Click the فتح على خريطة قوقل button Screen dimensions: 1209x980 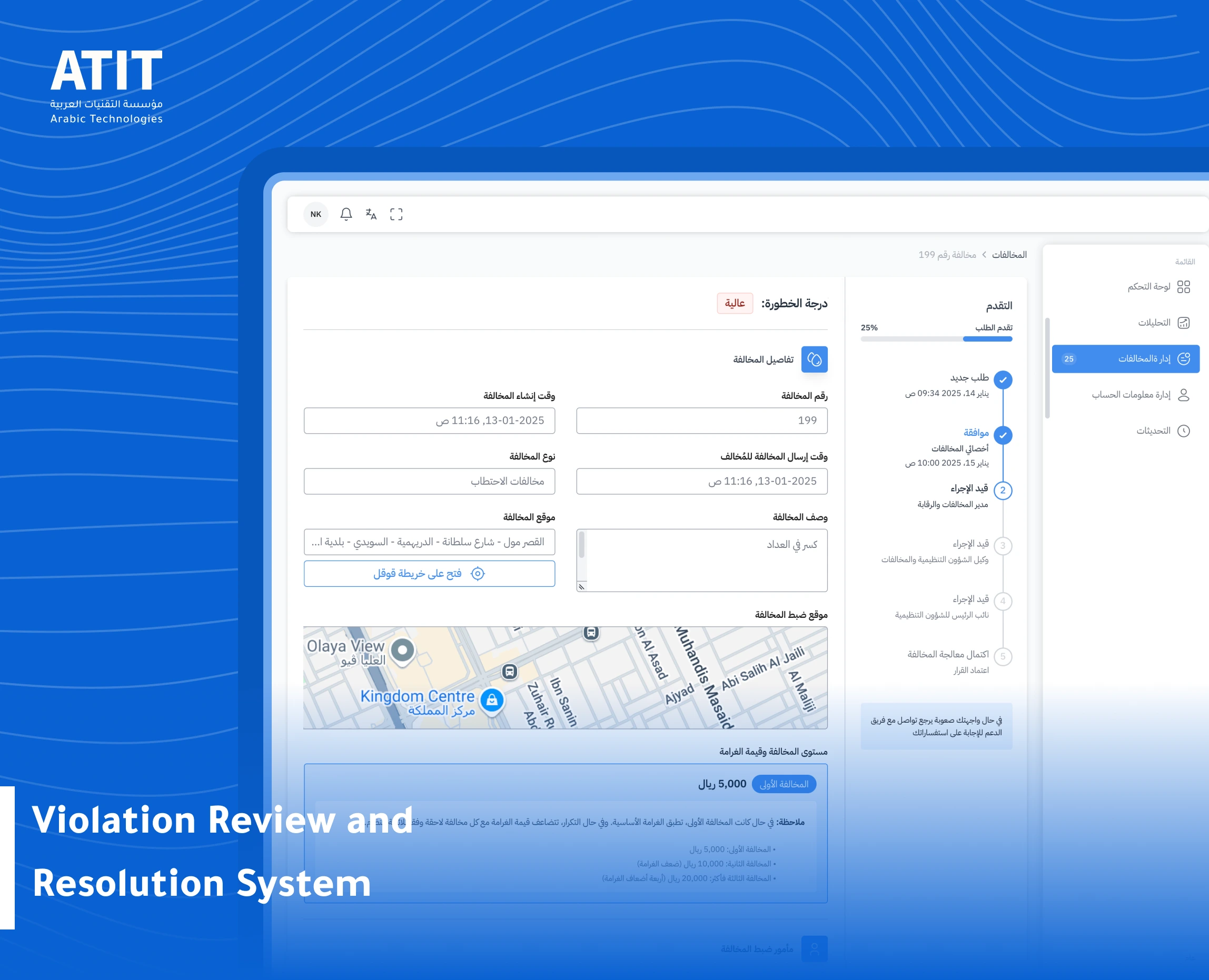coord(430,574)
